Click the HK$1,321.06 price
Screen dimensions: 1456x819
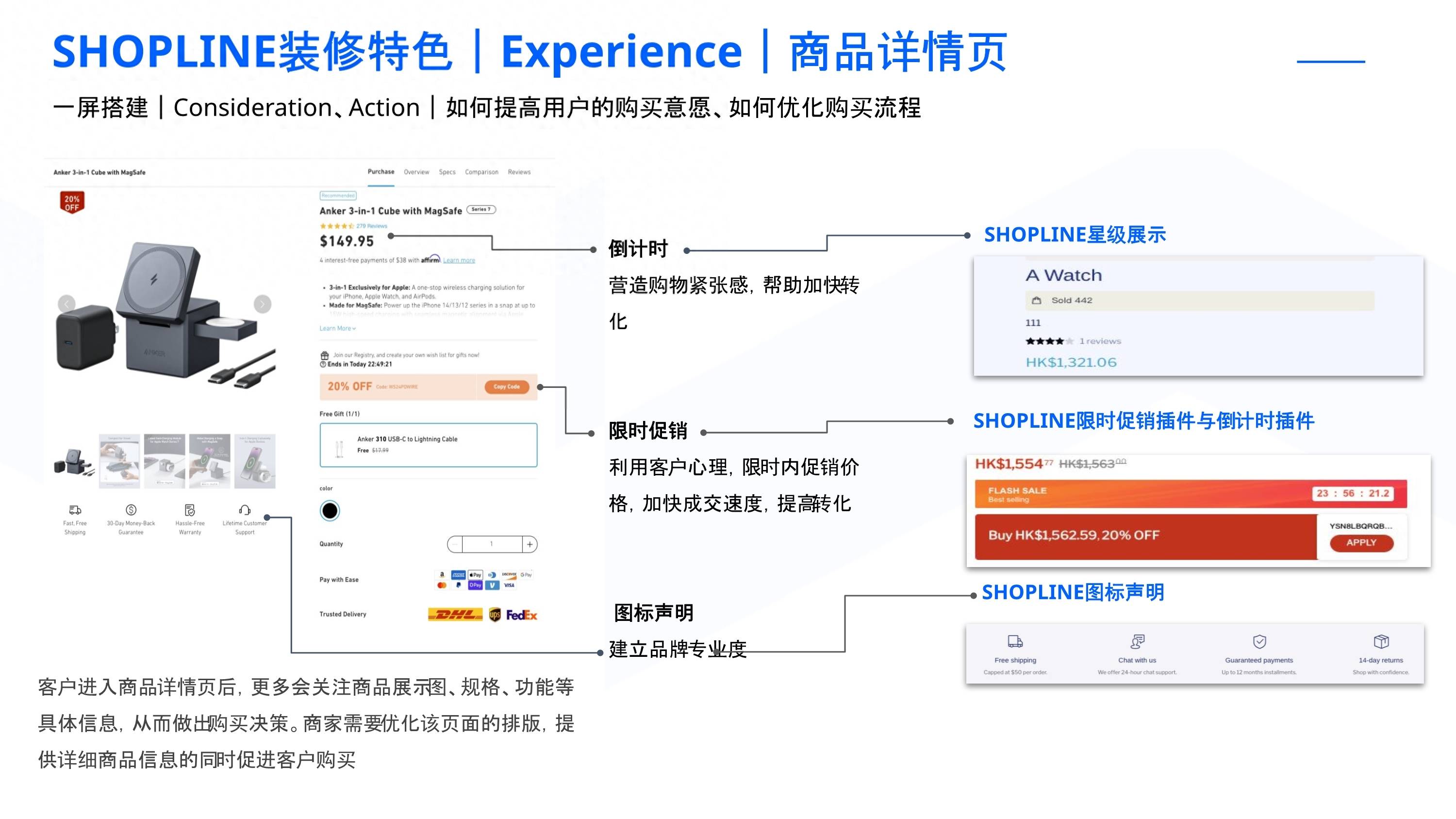coord(1071,362)
